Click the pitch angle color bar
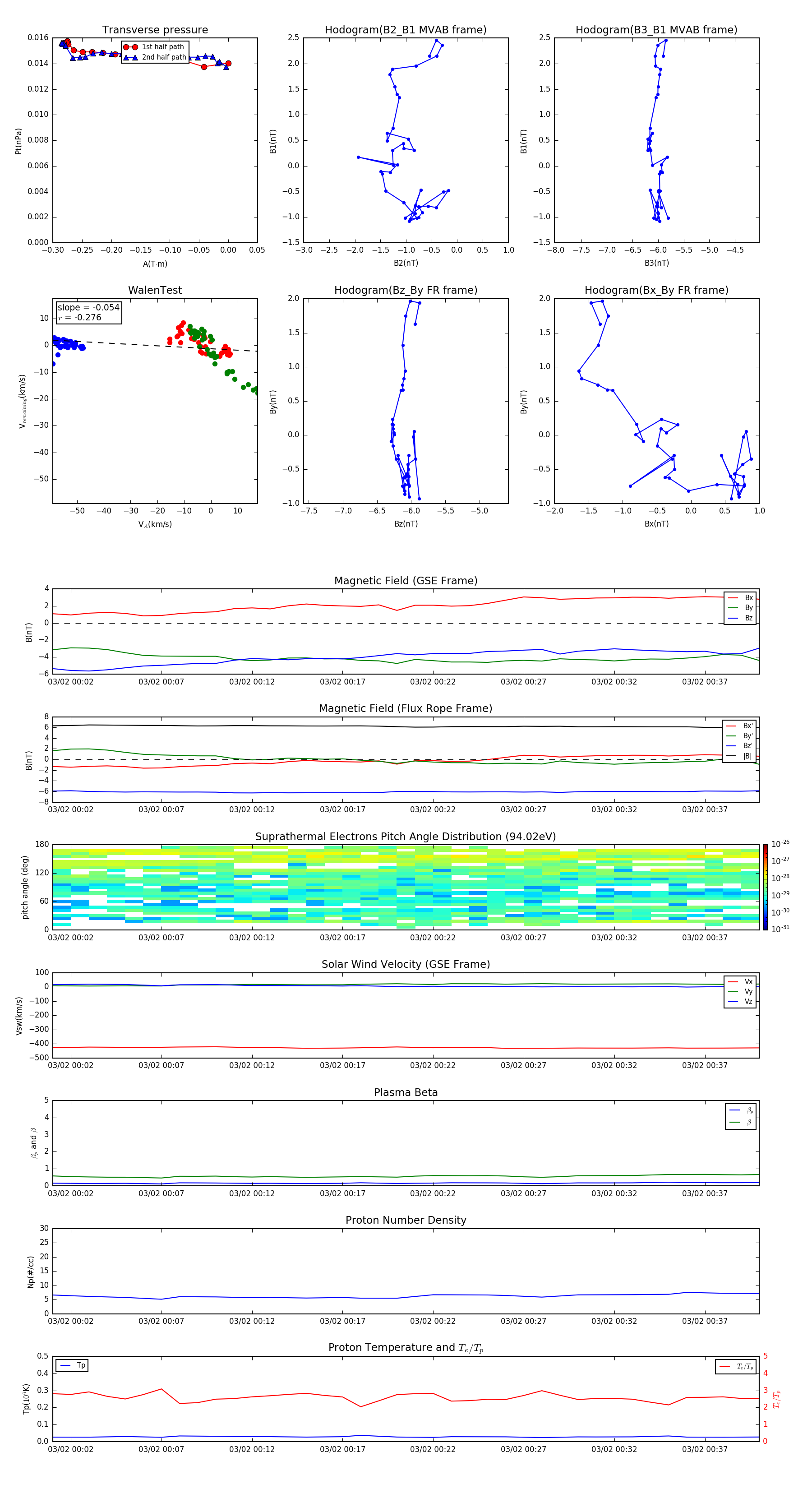 pyautogui.click(x=765, y=887)
